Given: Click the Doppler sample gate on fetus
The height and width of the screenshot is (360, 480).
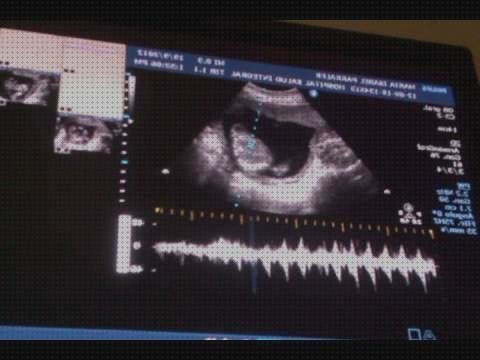Looking at the screenshot, I should pyautogui.click(x=252, y=143).
